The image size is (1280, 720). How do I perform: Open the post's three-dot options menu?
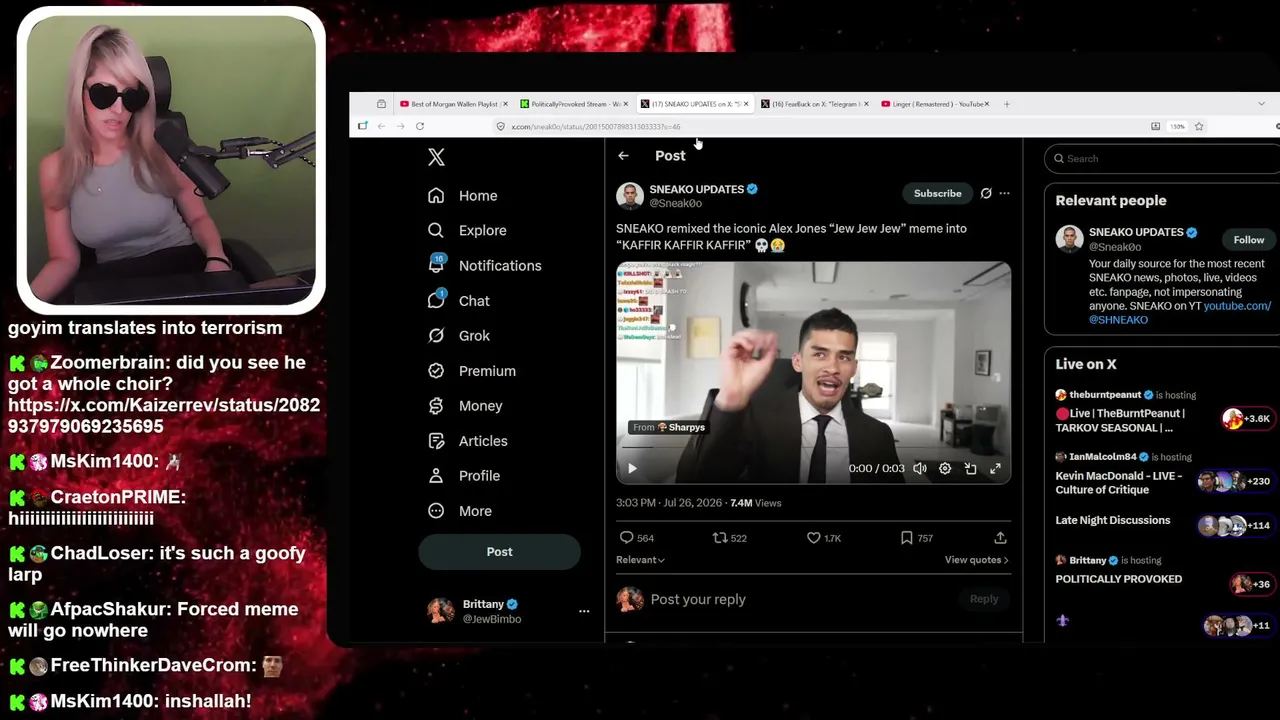pos(1005,193)
